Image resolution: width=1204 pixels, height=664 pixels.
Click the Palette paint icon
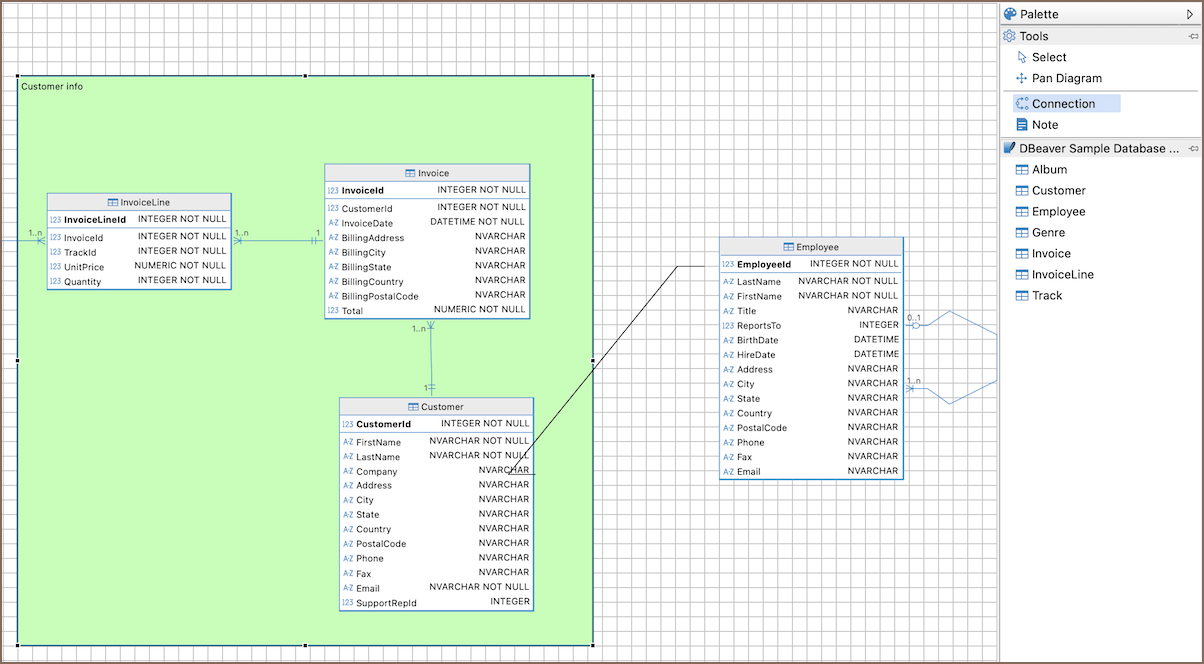(1010, 15)
